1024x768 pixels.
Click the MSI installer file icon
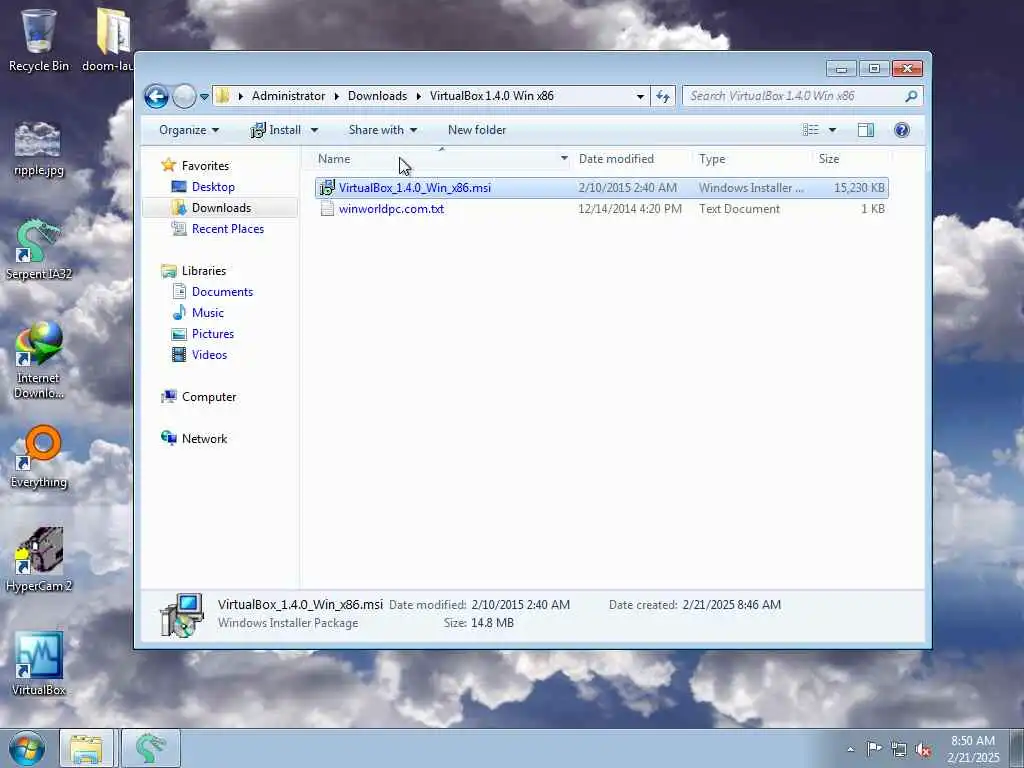(x=327, y=188)
